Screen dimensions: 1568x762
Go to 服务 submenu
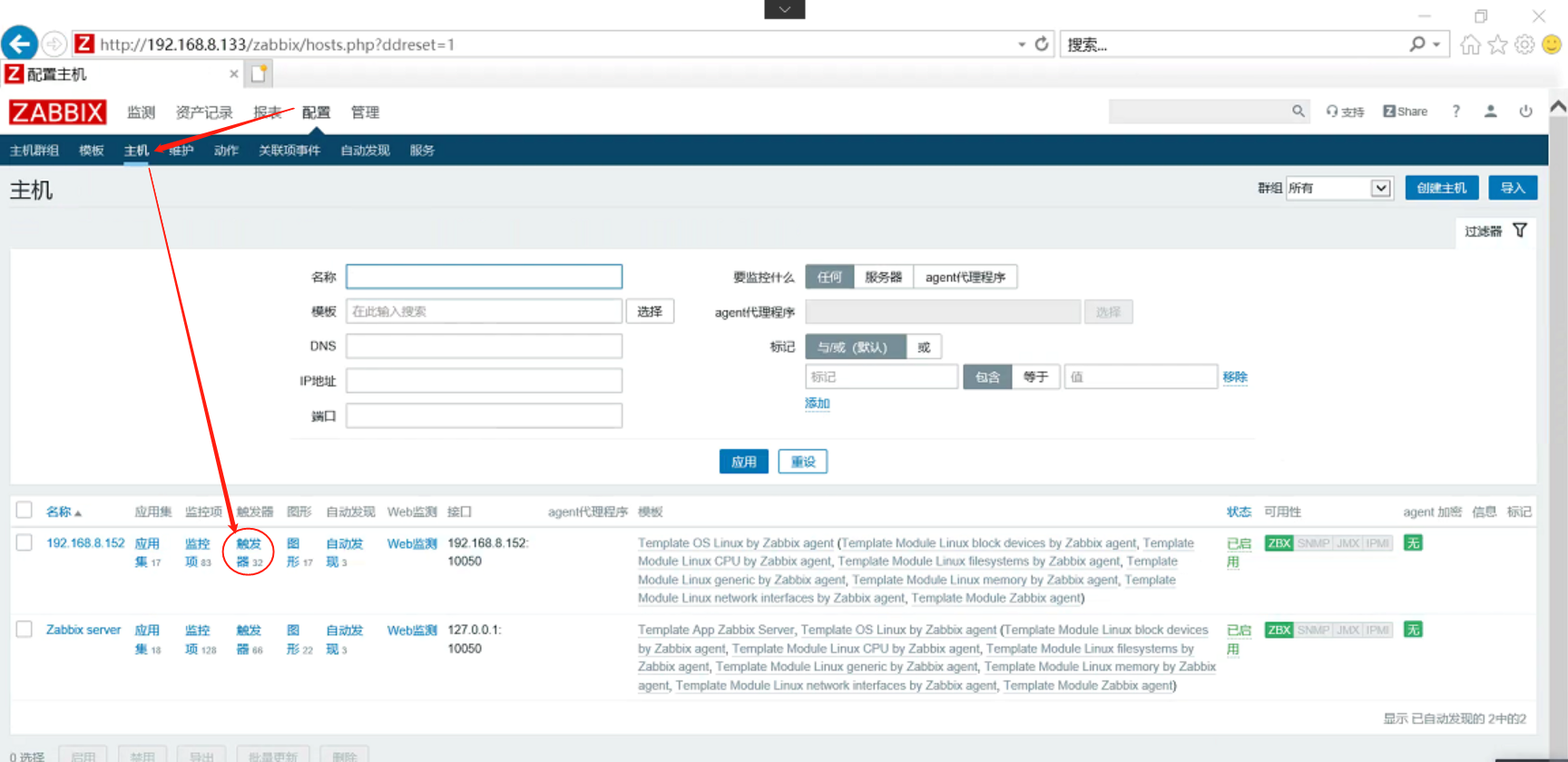[x=422, y=151]
